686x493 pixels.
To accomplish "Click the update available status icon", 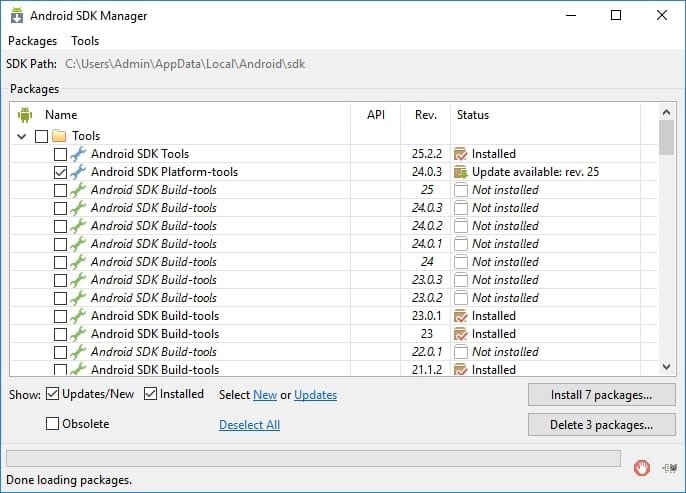I will [x=460, y=172].
